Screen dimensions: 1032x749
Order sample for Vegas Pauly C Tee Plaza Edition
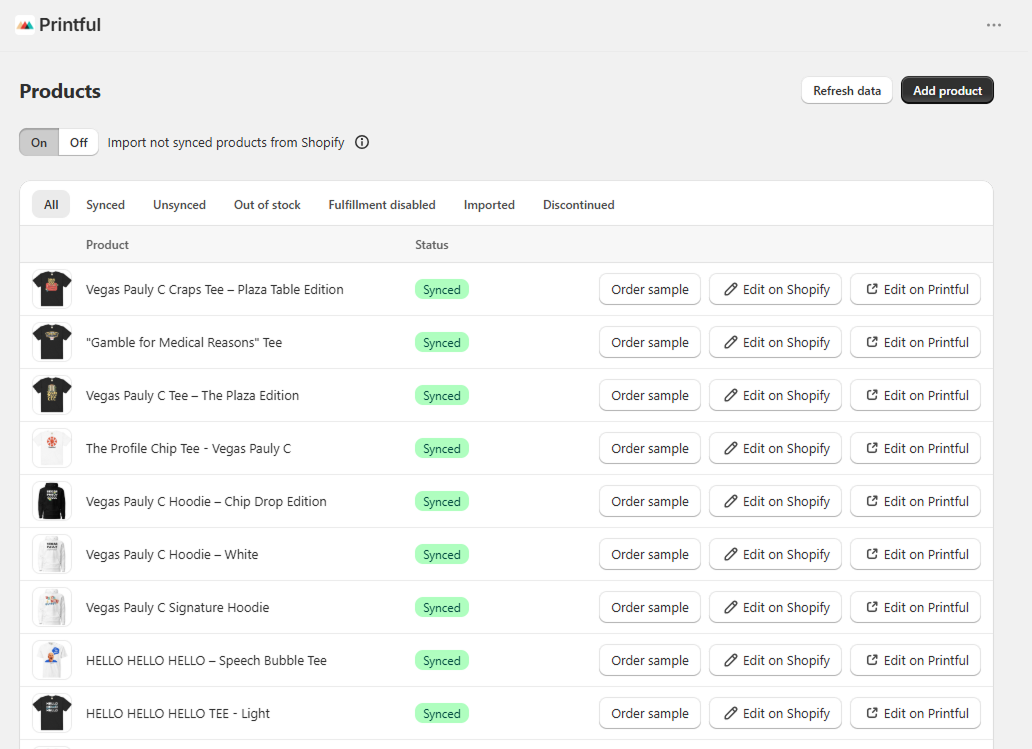click(650, 396)
